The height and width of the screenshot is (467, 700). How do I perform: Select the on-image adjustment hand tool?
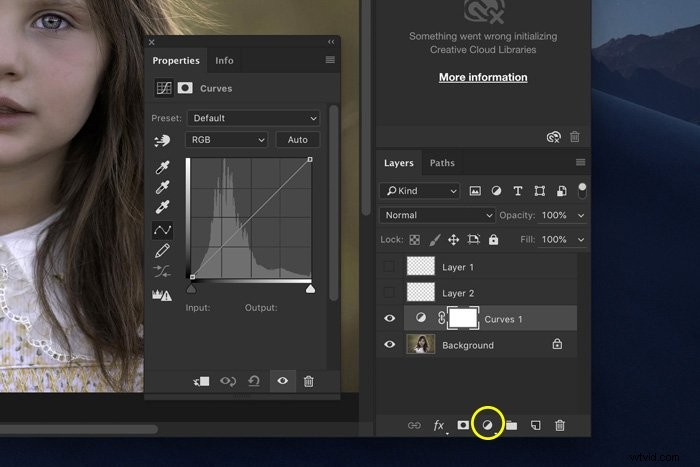pyautogui.click(x=162, y=141)
